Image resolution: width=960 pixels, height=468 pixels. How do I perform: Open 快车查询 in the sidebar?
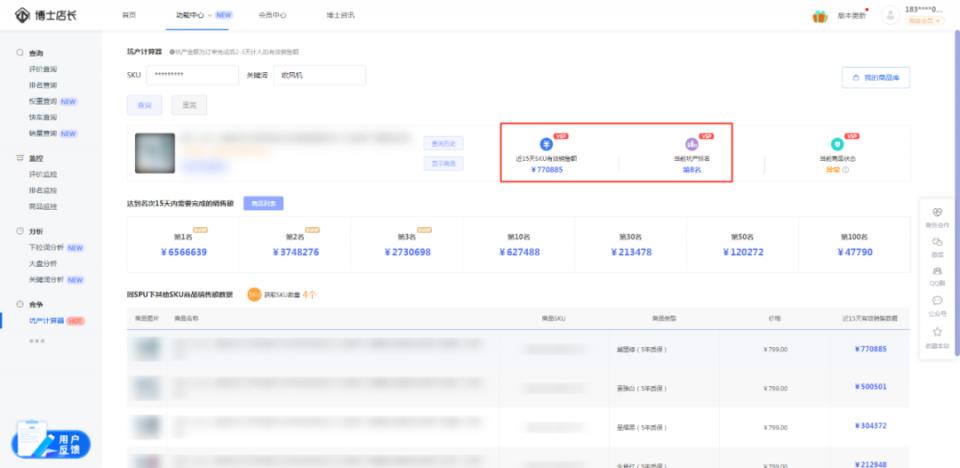43,117
